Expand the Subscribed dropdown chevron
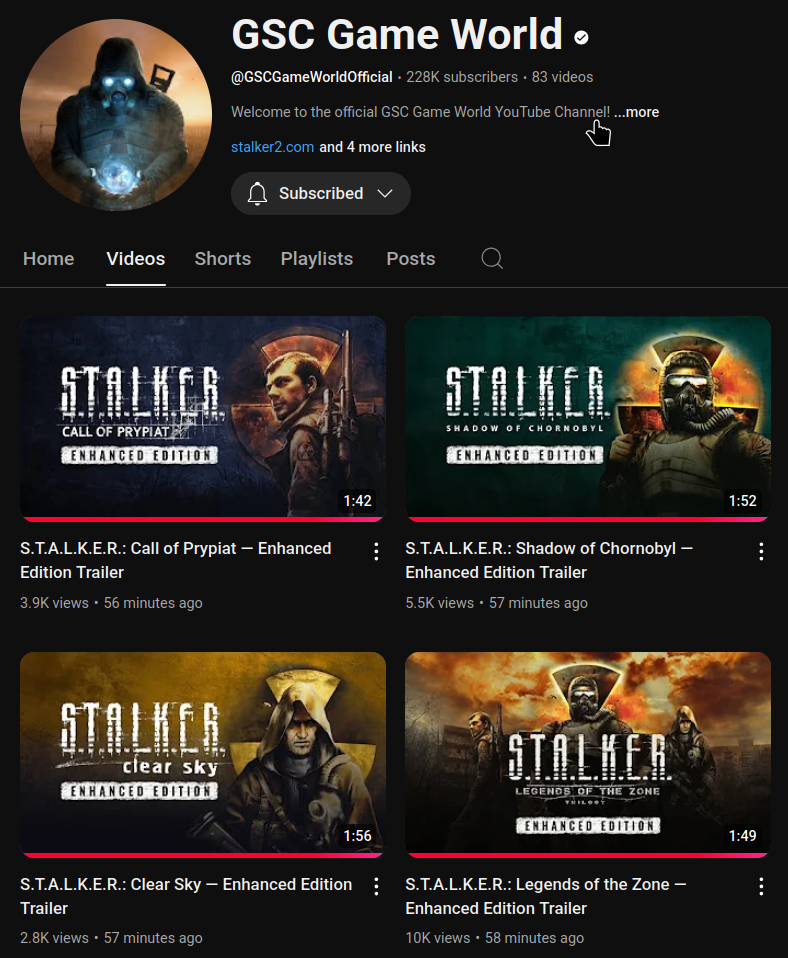The height and width of the screenshot is (958, 788). [385, 194]
